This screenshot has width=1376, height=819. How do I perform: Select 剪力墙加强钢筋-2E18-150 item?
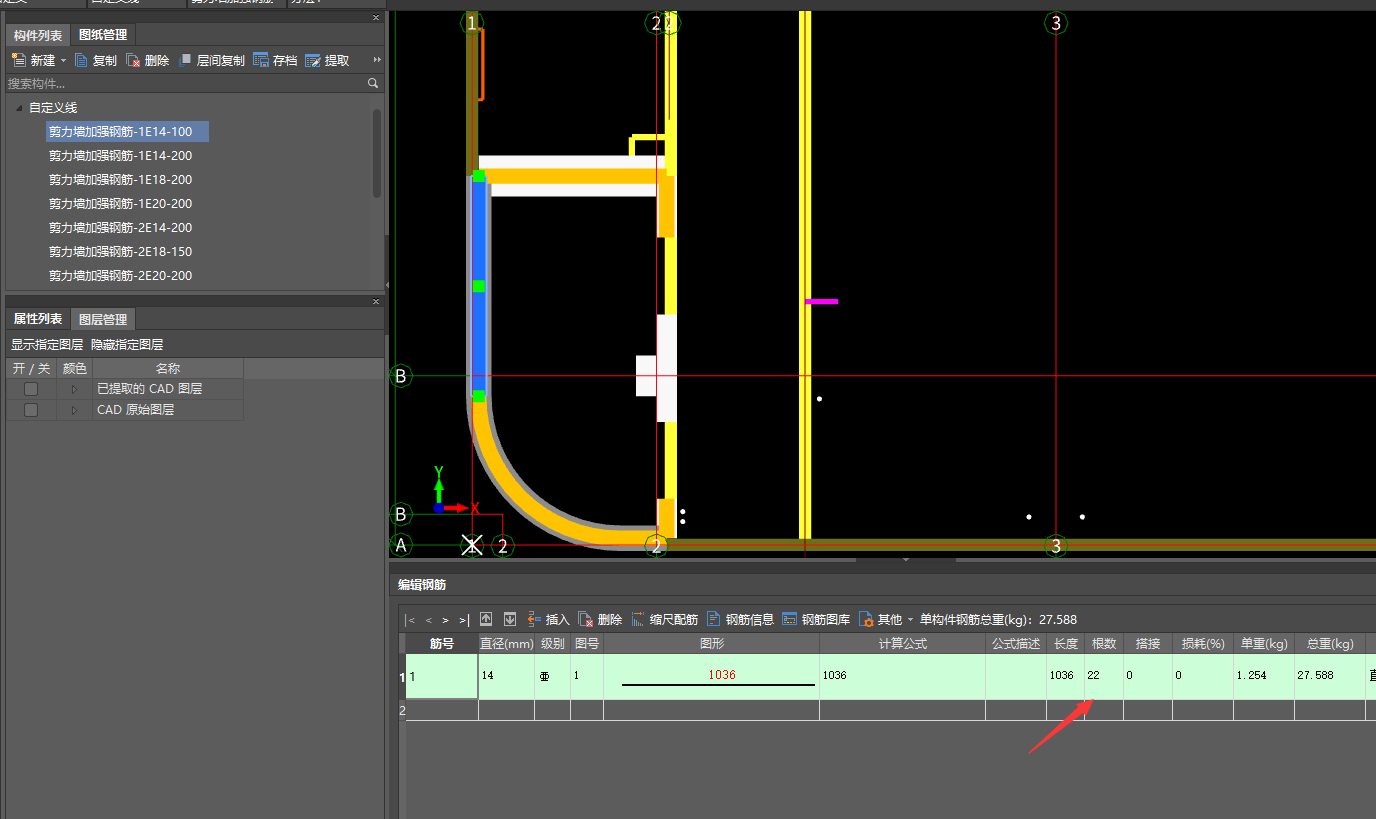[x=121, y=252]
